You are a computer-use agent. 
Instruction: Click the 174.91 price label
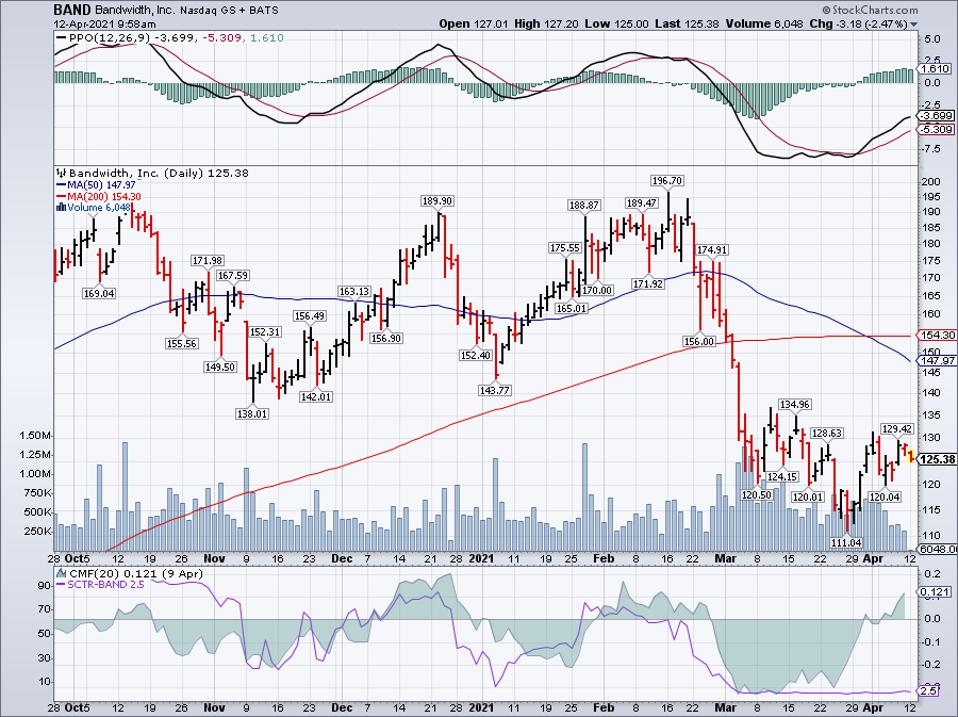(x=712, y=250)
